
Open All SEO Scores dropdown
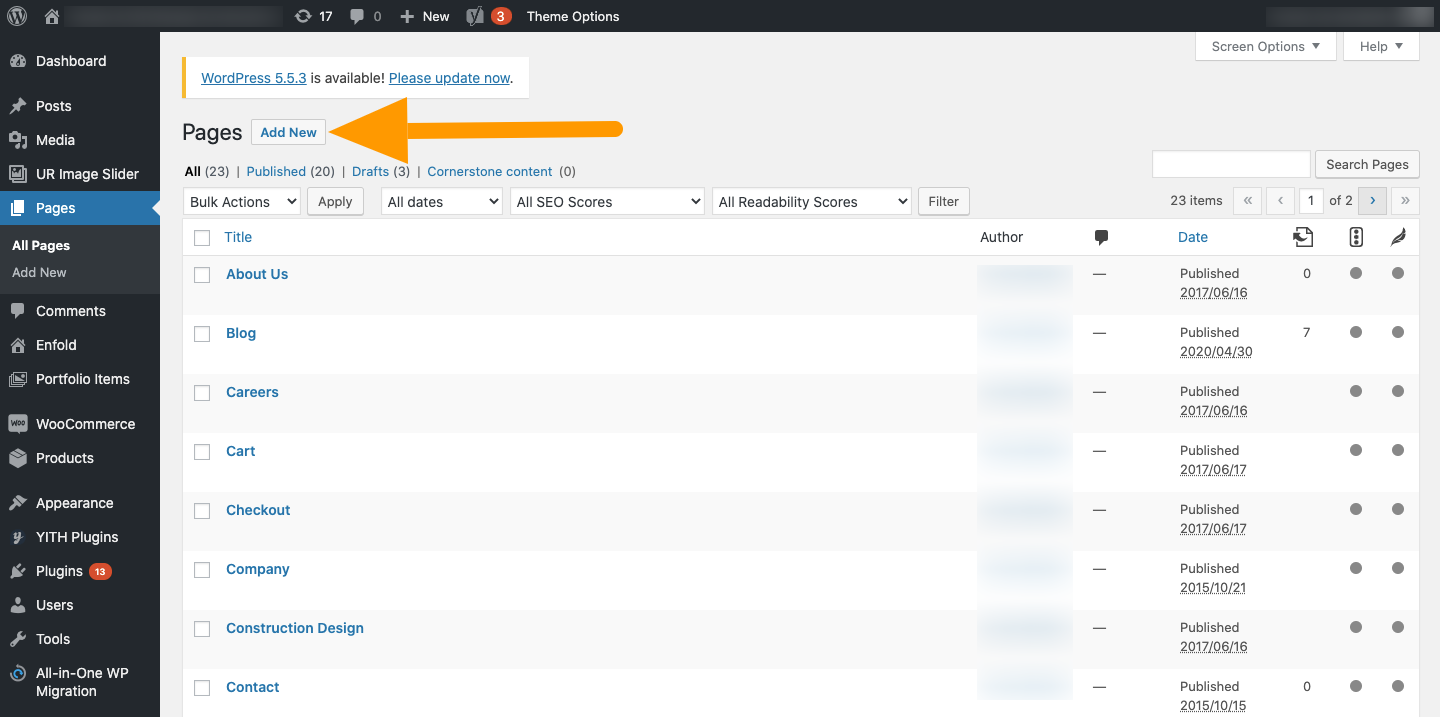[x=607, y=201]
